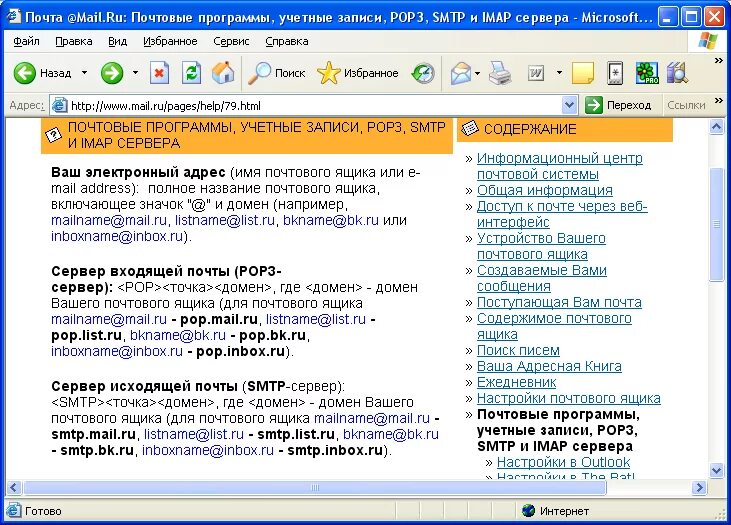Click the vertical scrollbar thumb
The width and height of the screenshot is (731, 525).
point(717,224)
